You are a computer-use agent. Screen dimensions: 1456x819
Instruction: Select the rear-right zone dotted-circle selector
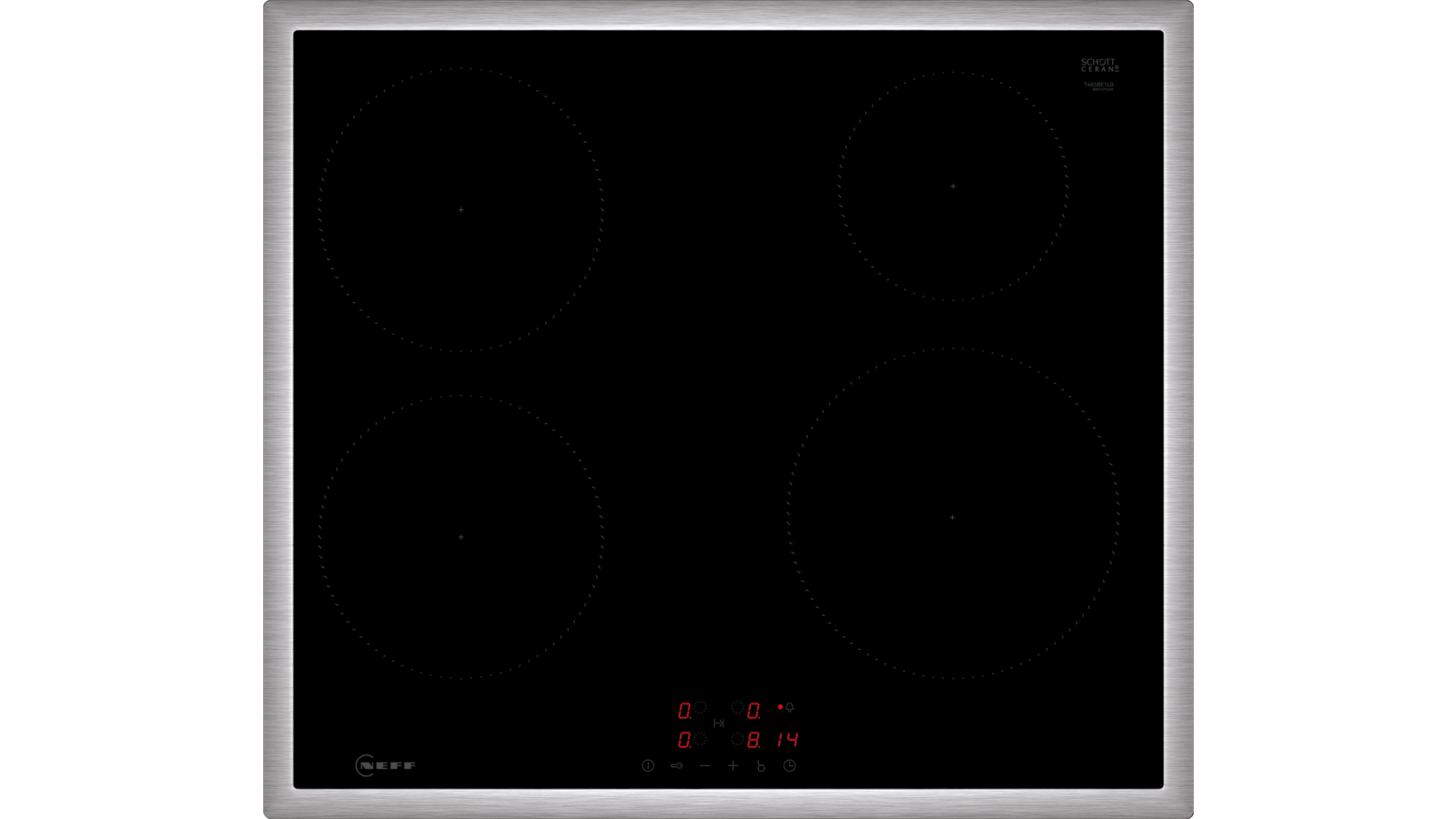(x=738, y=707)
